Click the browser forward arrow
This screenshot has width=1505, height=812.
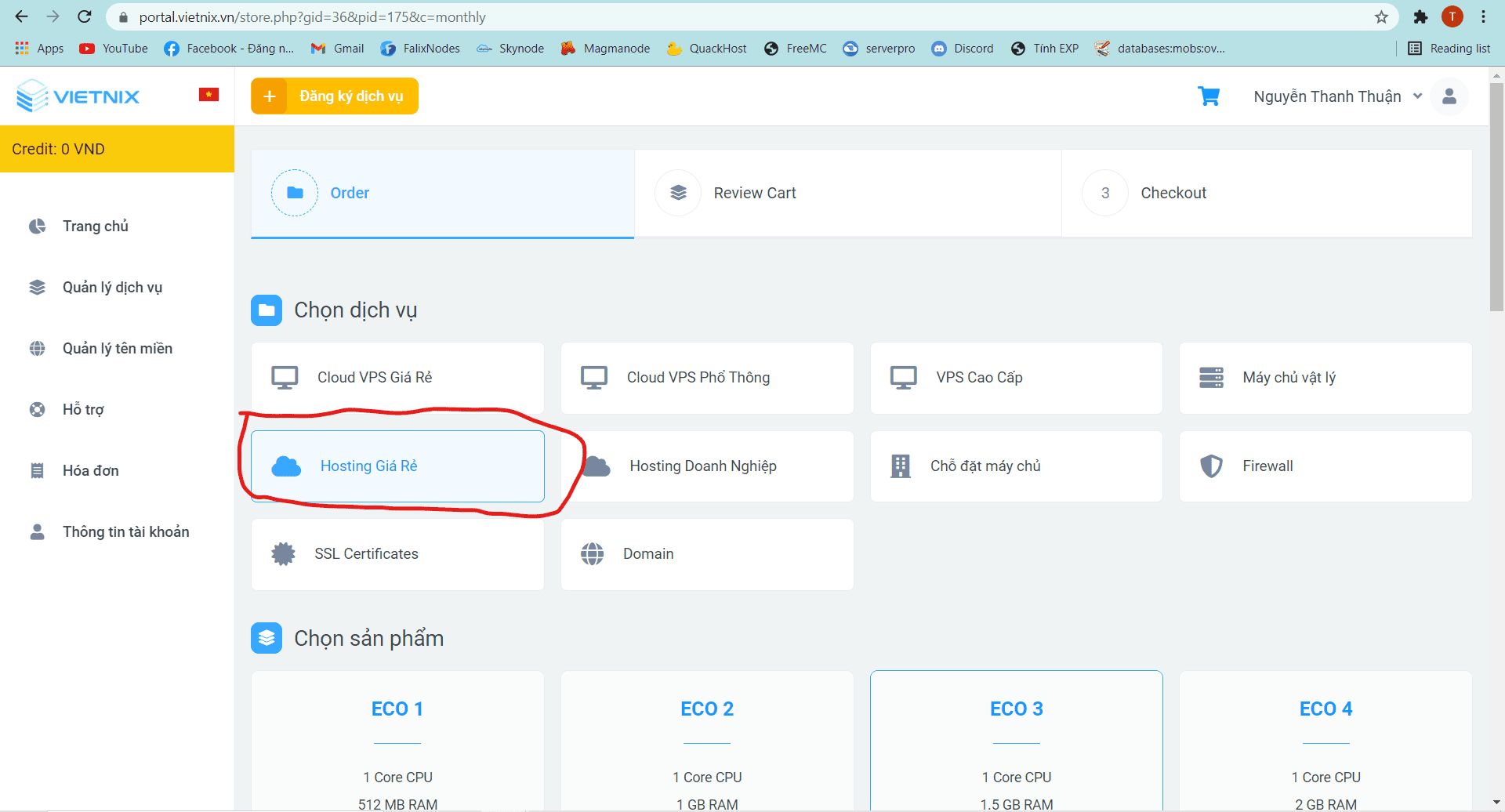(x=53, y=16)
